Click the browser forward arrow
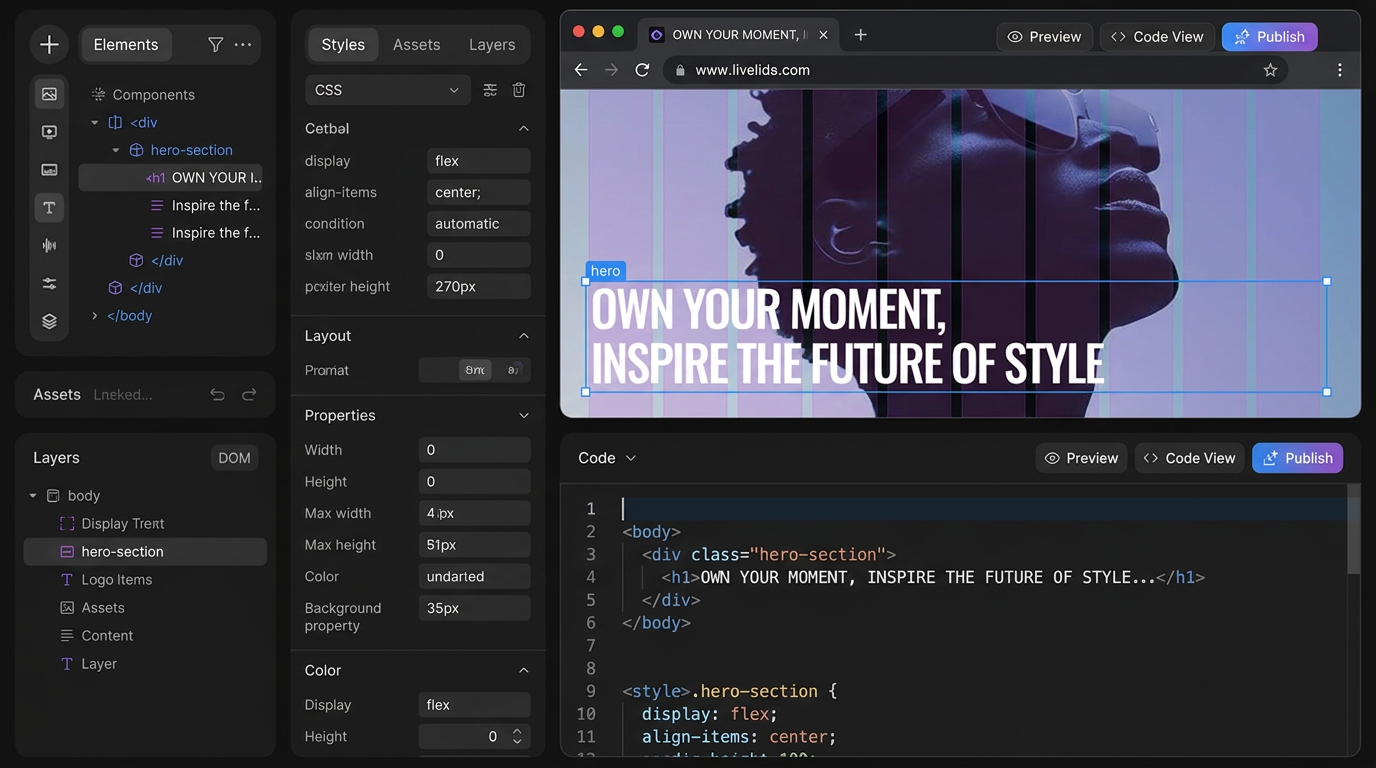 tap(612, 70)
